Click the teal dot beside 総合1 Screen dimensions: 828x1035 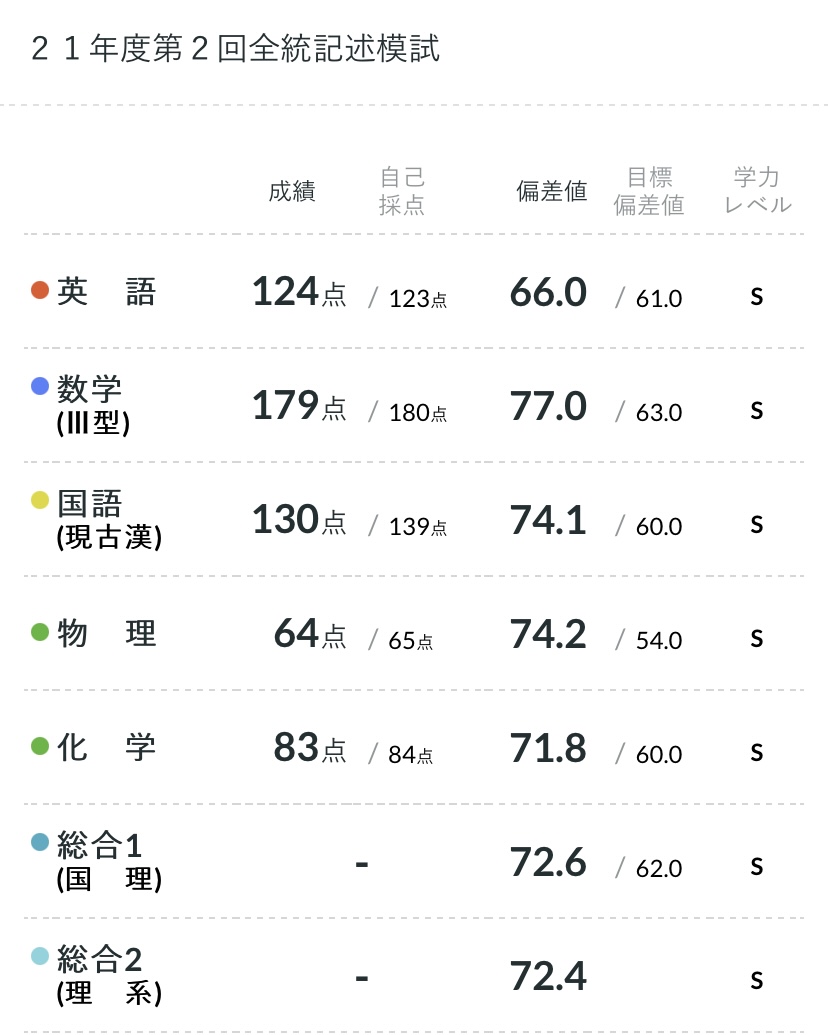(40, 842)
